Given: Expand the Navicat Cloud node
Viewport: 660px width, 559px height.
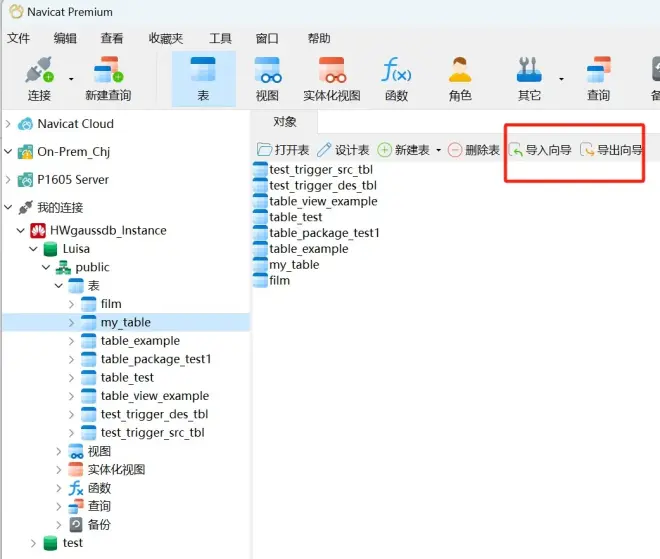Looking at the screenshot, I should tap(8, 124).
